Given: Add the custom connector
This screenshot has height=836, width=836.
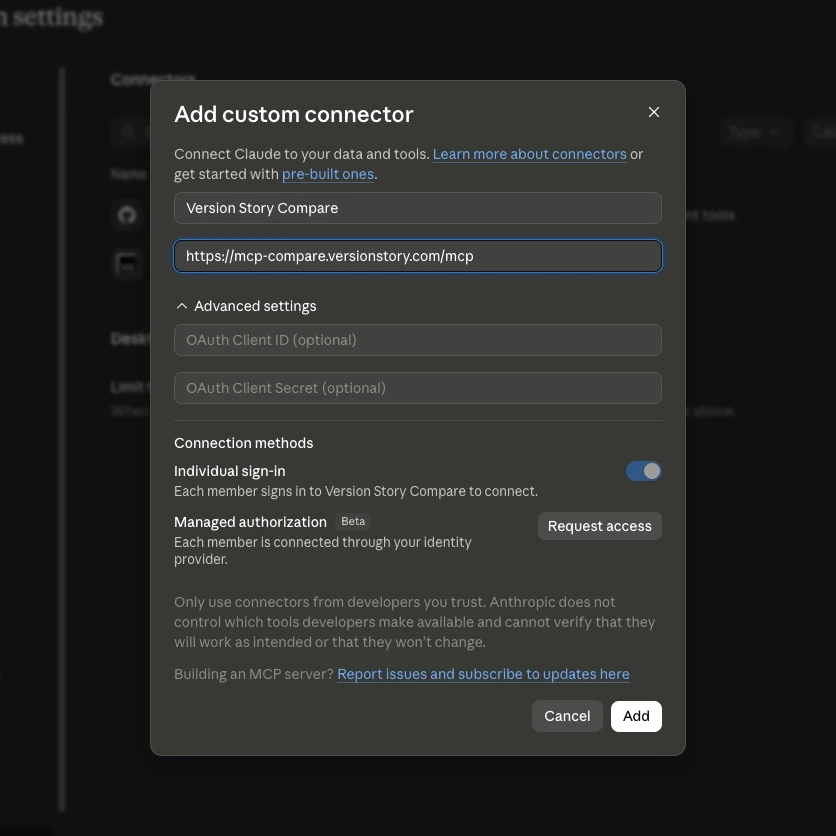Looking at the screenshot, I should (x=636, y=716).
